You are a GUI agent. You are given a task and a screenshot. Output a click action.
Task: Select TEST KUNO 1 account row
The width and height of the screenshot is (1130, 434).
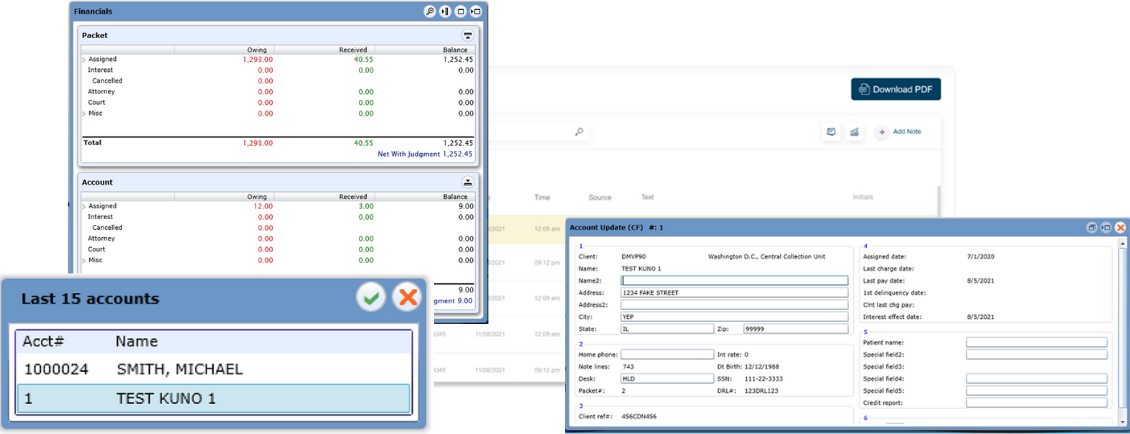click(x=212, y=398)
